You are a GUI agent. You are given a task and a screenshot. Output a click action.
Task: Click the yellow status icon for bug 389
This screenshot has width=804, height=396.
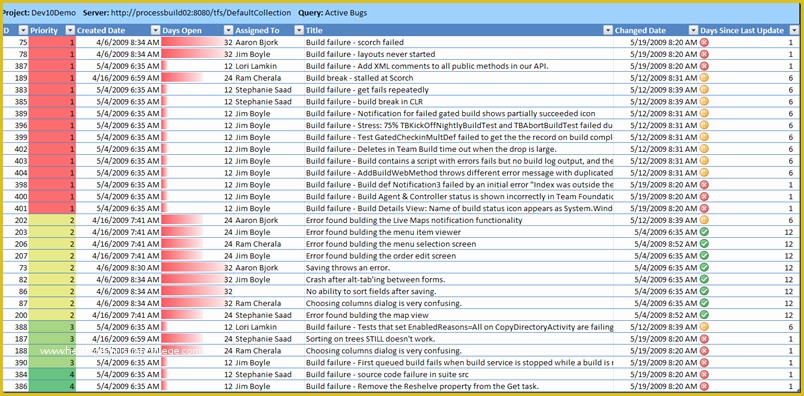click(x=705, y=113)
